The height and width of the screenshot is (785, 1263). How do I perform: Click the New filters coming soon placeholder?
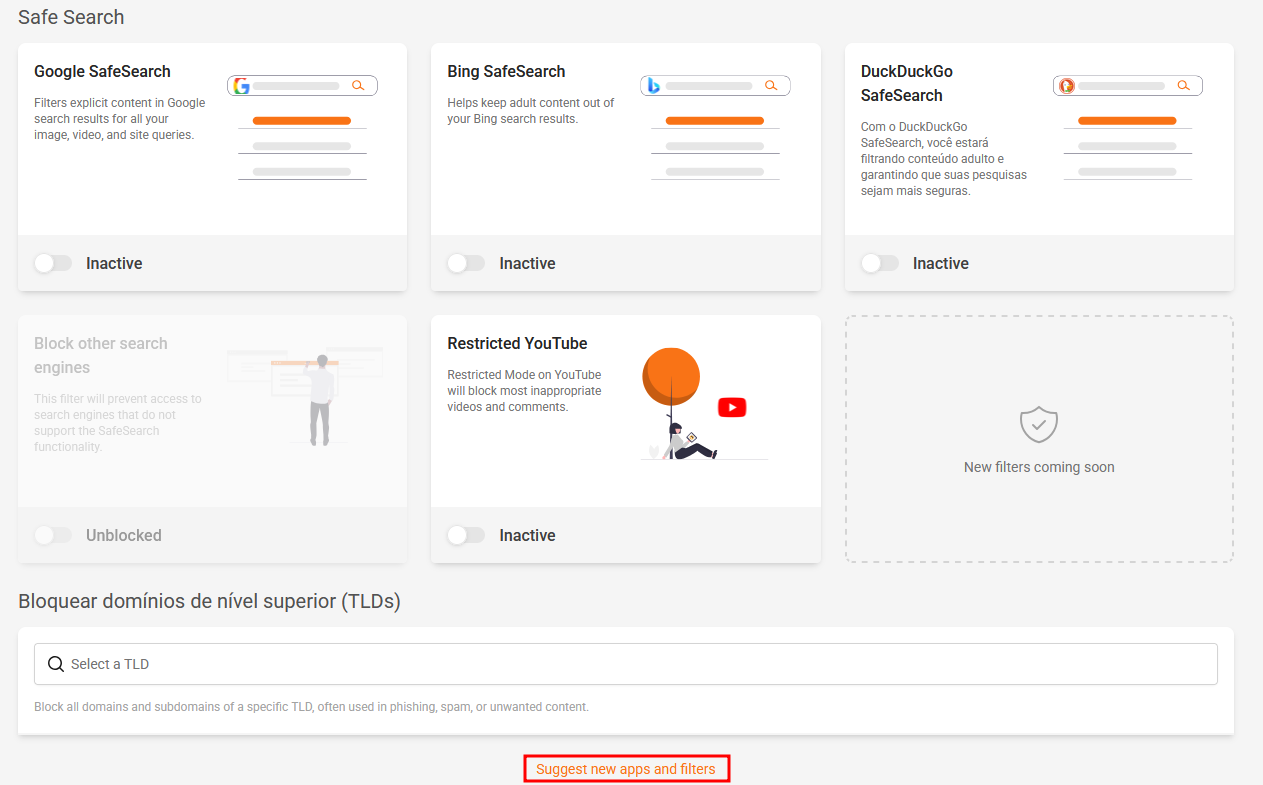point(1038,467)
